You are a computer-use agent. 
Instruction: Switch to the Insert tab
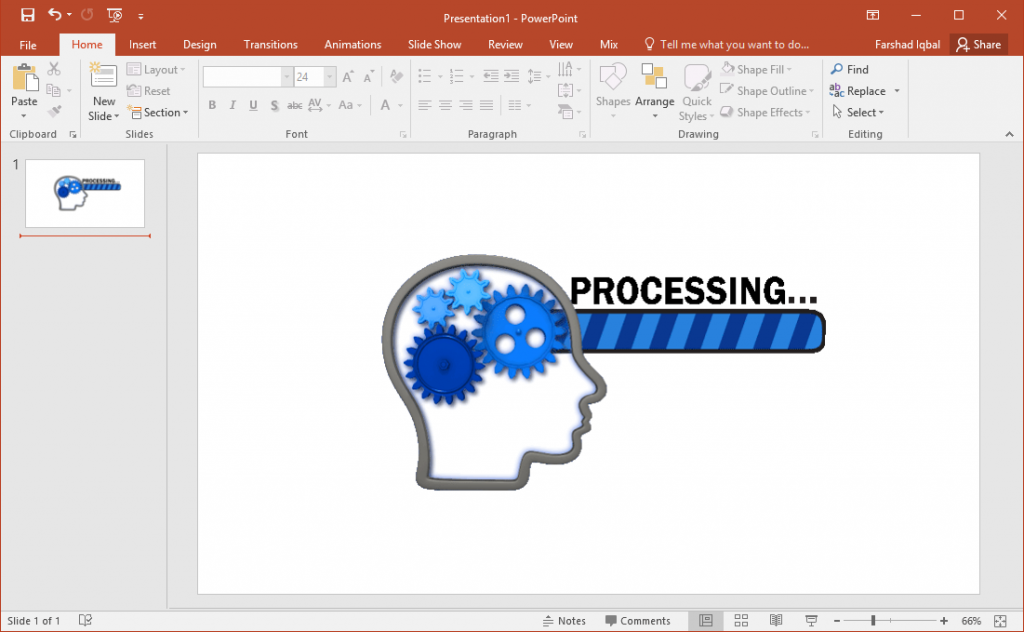(x=142, y=44)
